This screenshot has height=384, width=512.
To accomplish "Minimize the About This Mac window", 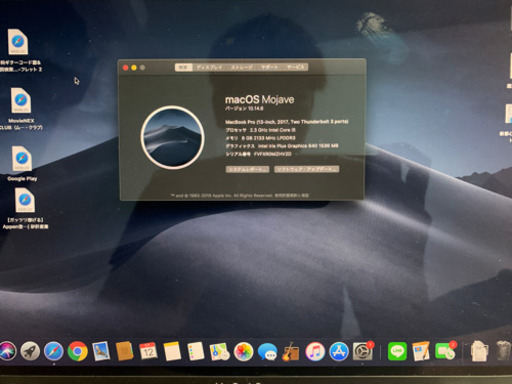I will [134, 68].
